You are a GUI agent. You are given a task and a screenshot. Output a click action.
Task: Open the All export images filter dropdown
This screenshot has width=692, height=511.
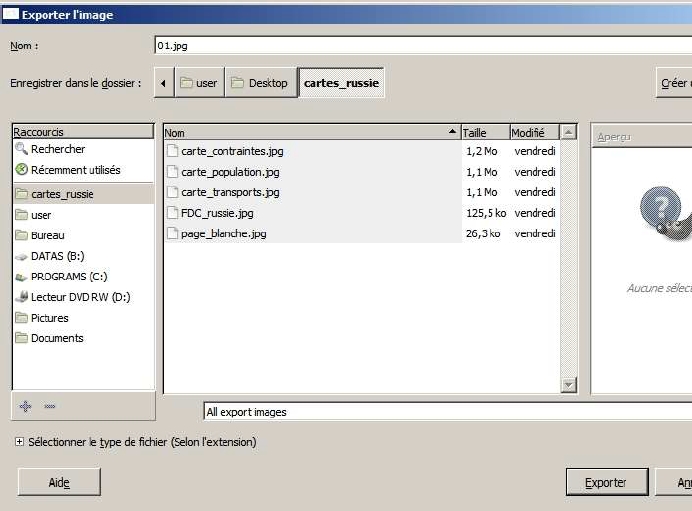pos(446,411)
